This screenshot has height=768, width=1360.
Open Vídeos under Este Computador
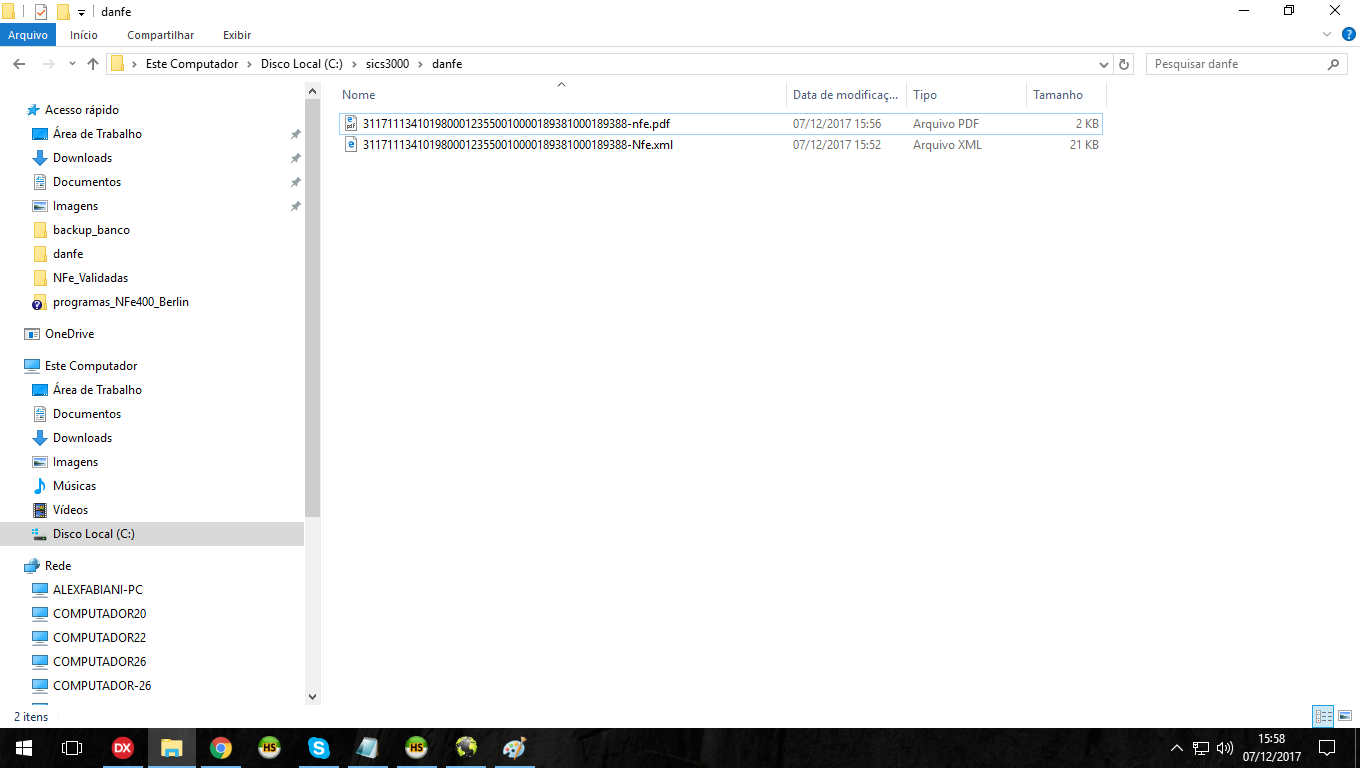click(x=70, y=510)
